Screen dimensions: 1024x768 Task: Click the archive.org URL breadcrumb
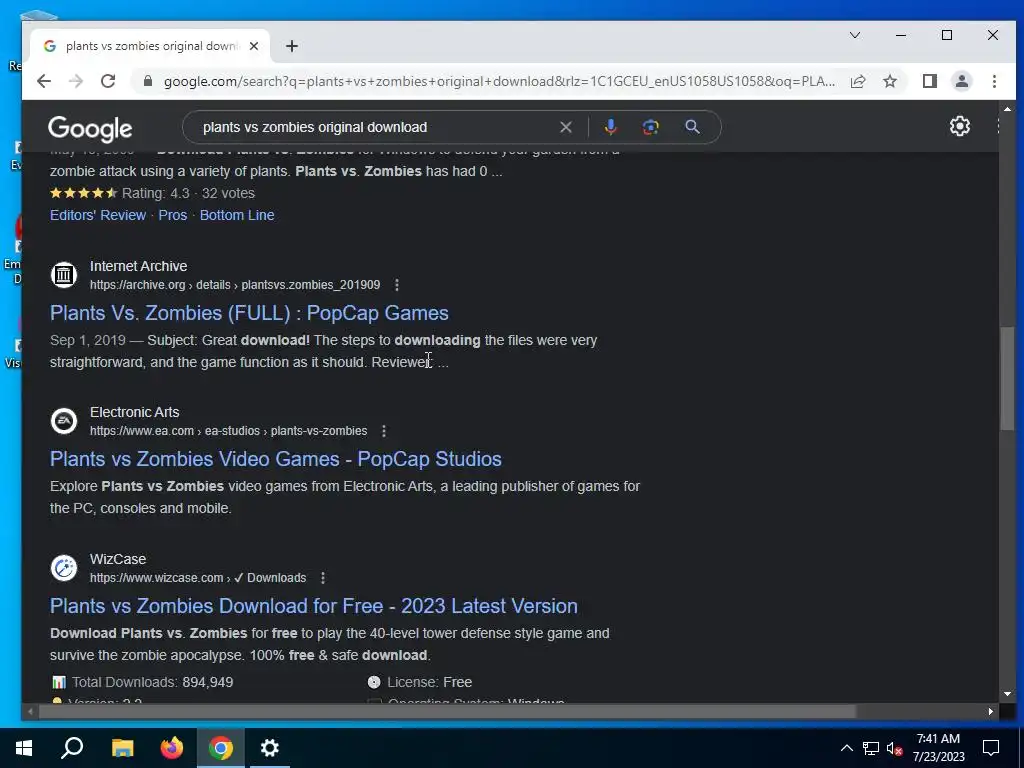[x=235, y=285]
